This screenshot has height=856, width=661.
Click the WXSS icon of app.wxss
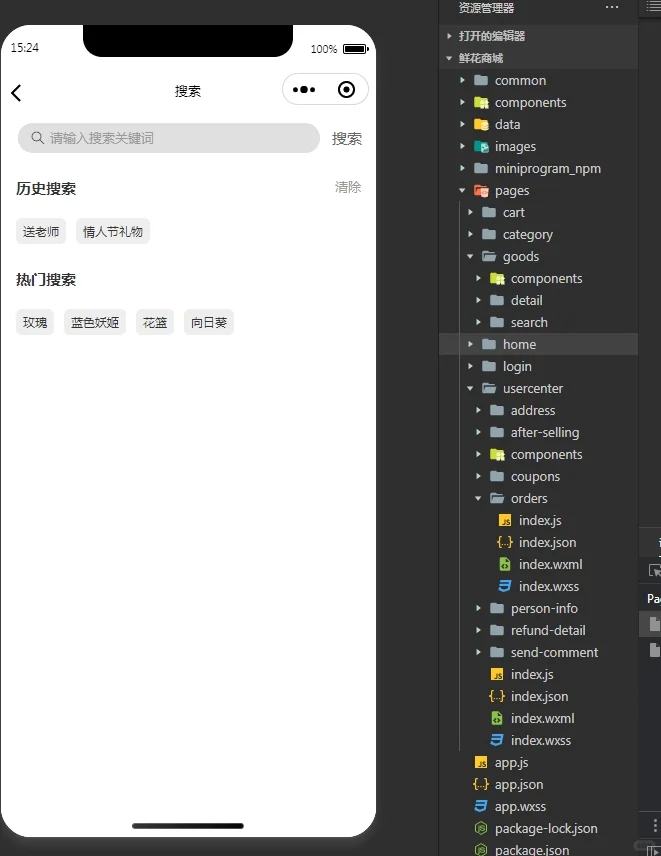[481, 806]
